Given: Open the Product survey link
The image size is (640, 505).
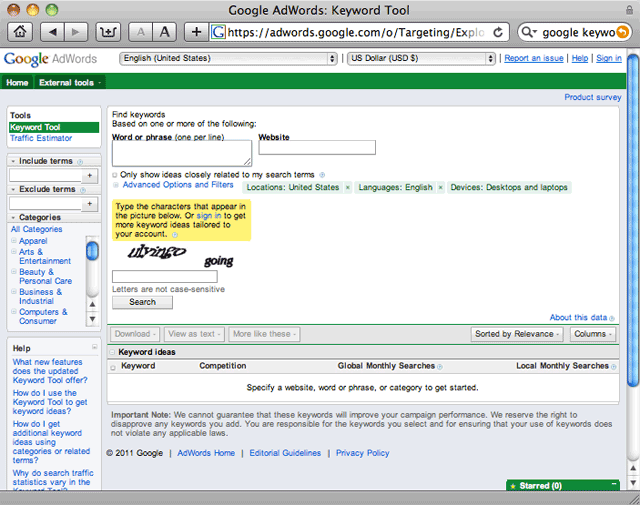Looking at the screenshot, I should [593, 97].
